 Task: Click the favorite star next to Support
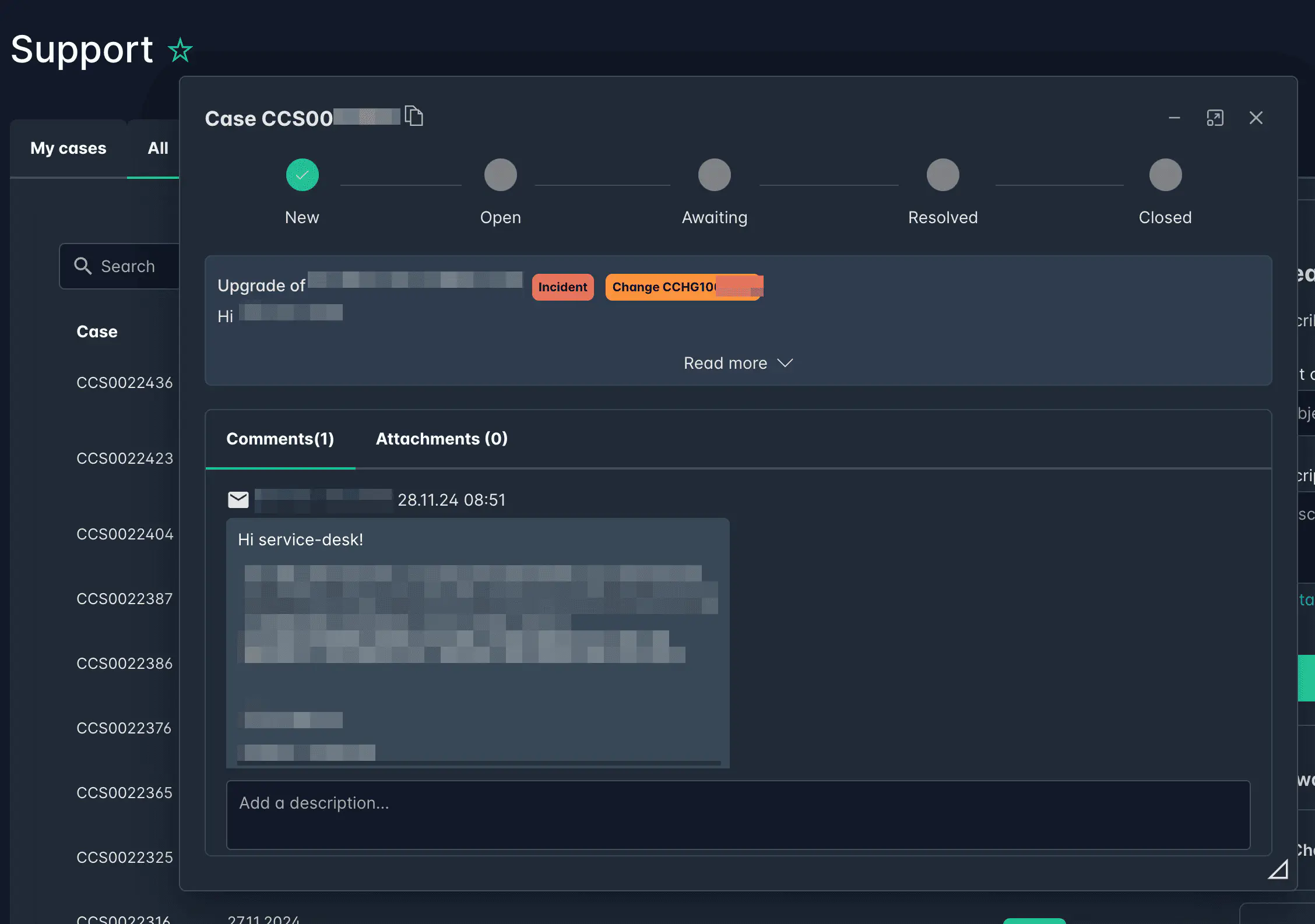(180, 51)
